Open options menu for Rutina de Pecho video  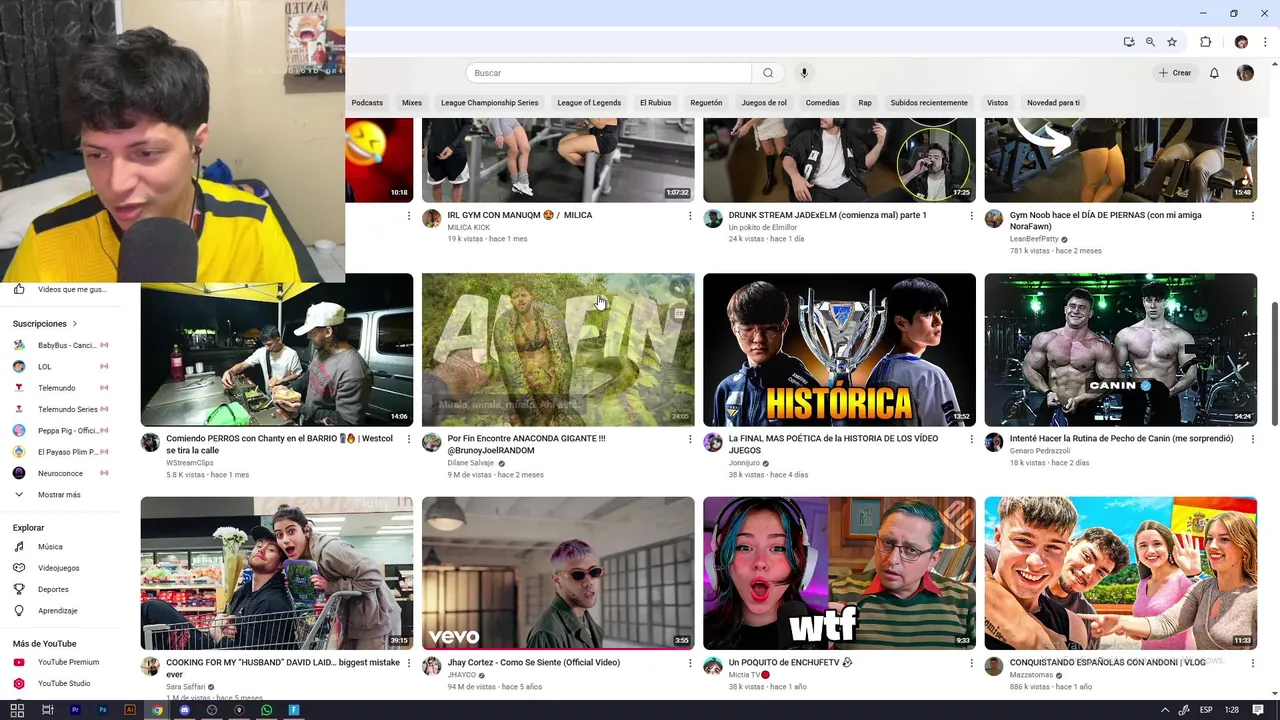1252,439
